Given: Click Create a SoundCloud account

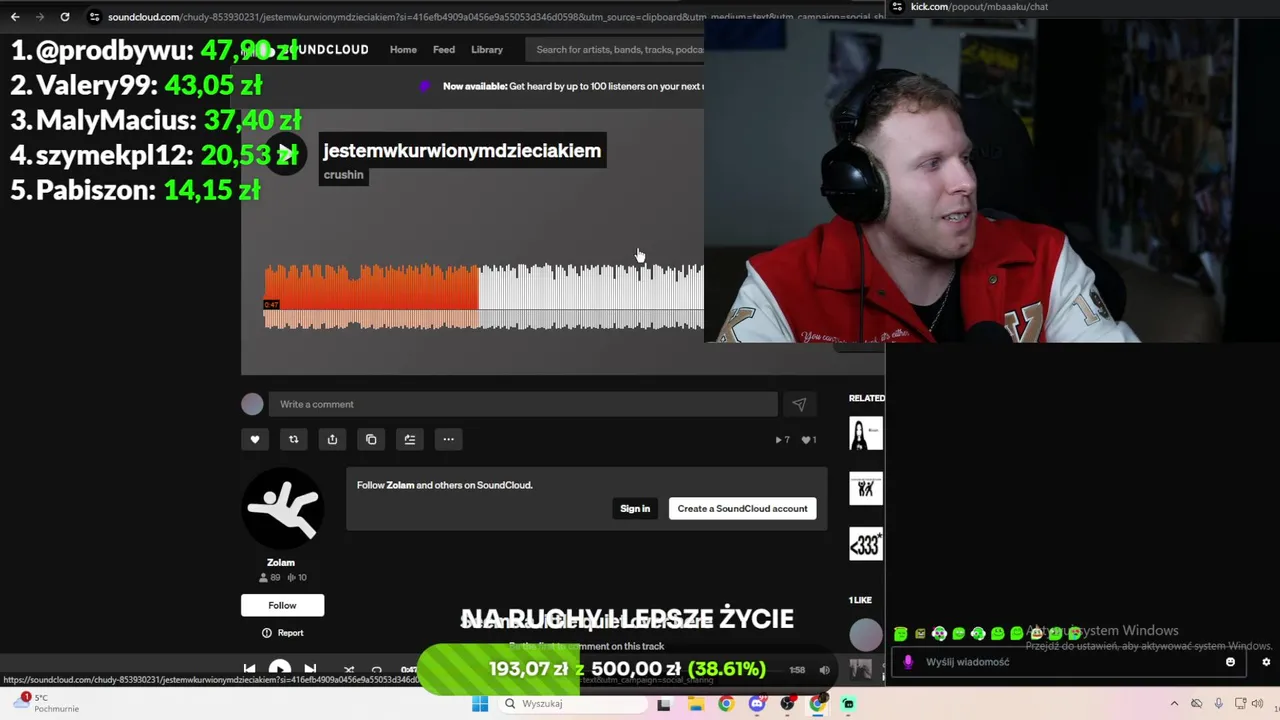Looking at the screenshot, I should point(742,508).
